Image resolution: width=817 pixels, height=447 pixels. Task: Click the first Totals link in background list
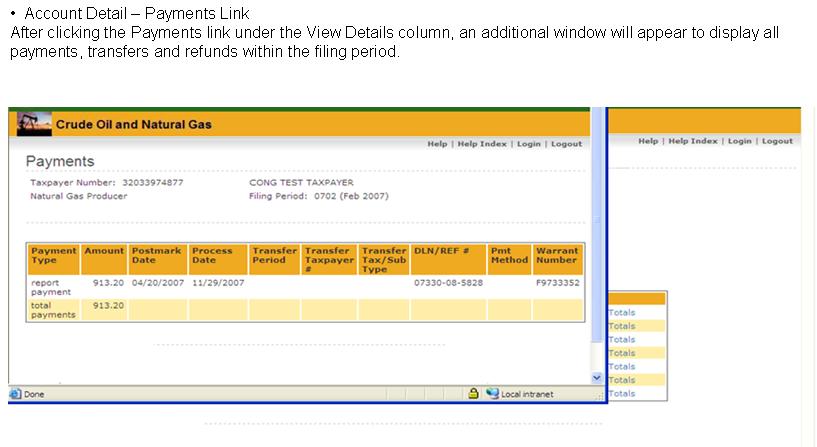point(622,313)
